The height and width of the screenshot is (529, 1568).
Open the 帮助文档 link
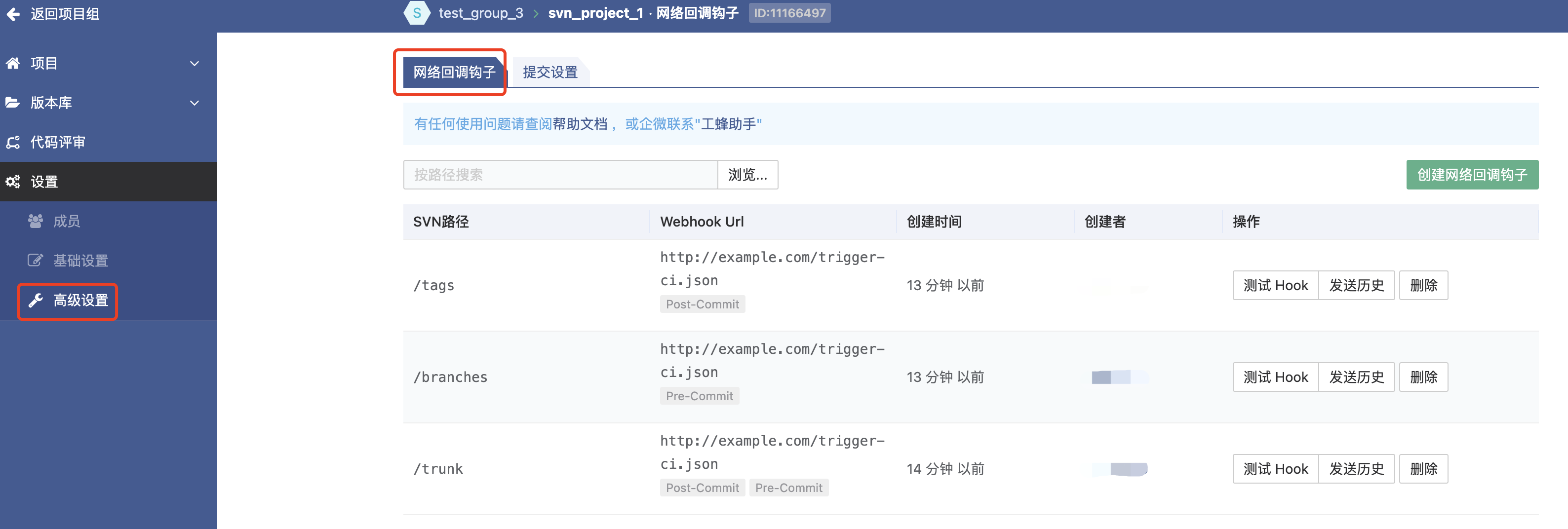click(580, 124)
